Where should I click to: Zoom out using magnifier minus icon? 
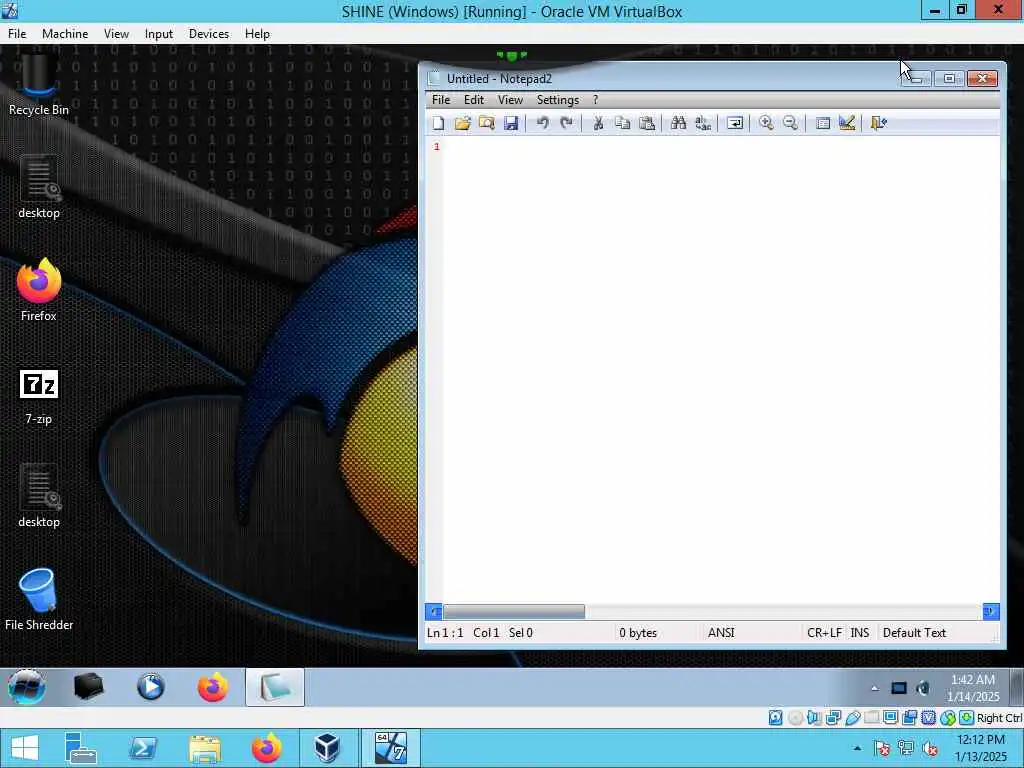(790, 123)
